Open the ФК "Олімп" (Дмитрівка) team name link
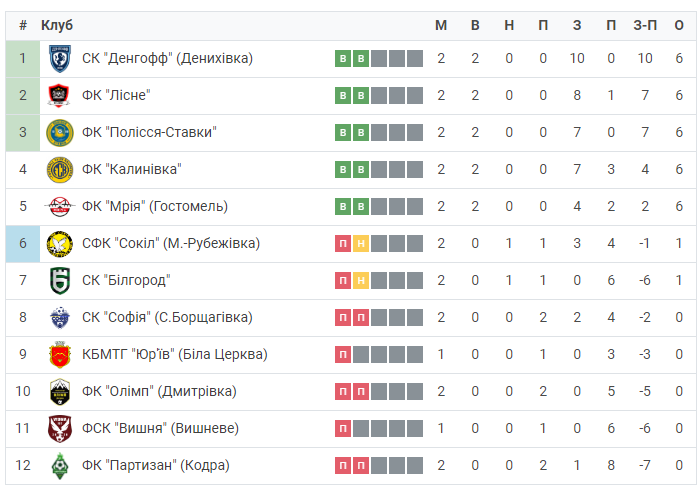 click(x=159, y=392)
